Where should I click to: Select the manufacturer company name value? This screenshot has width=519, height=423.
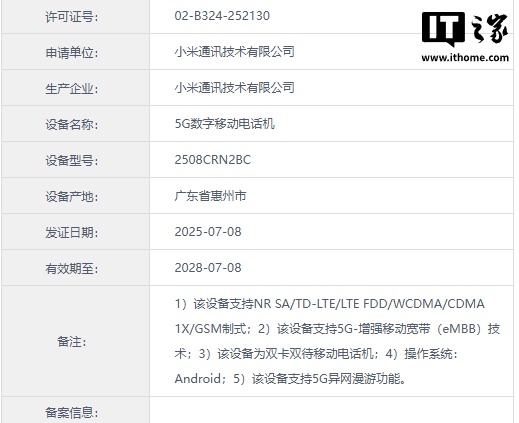tap(234, 88)
